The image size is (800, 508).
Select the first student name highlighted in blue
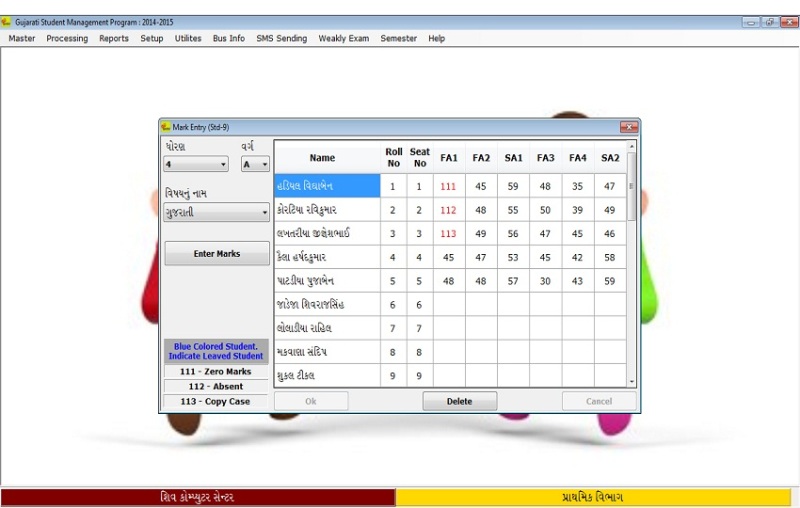[327, 186]
